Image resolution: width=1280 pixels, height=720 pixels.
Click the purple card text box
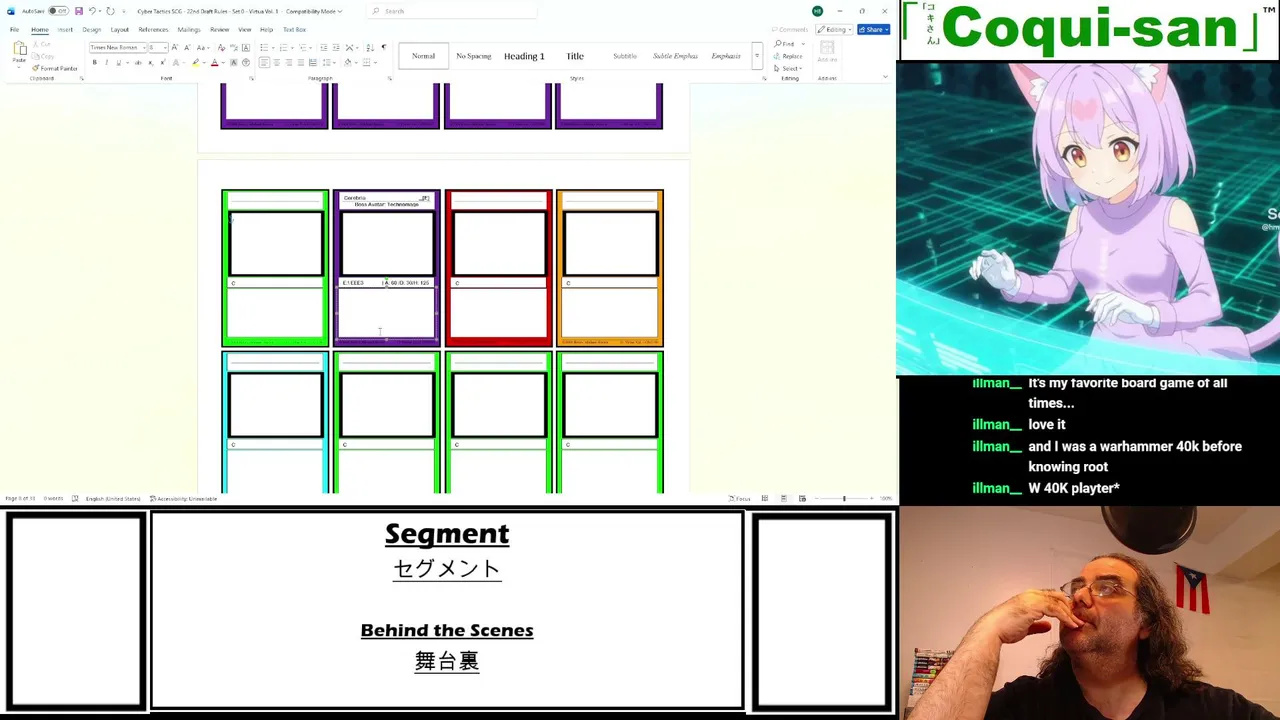point(386,313)
